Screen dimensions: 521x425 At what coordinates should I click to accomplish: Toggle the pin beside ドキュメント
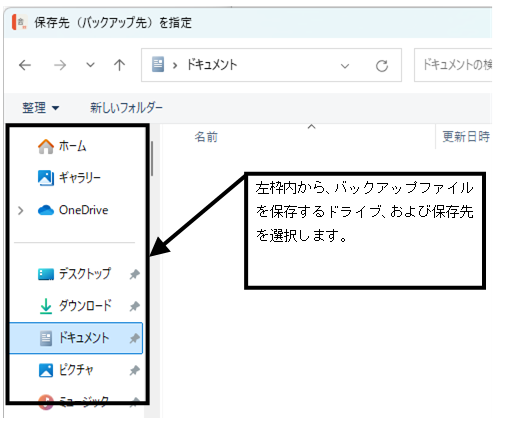[134, 338]
